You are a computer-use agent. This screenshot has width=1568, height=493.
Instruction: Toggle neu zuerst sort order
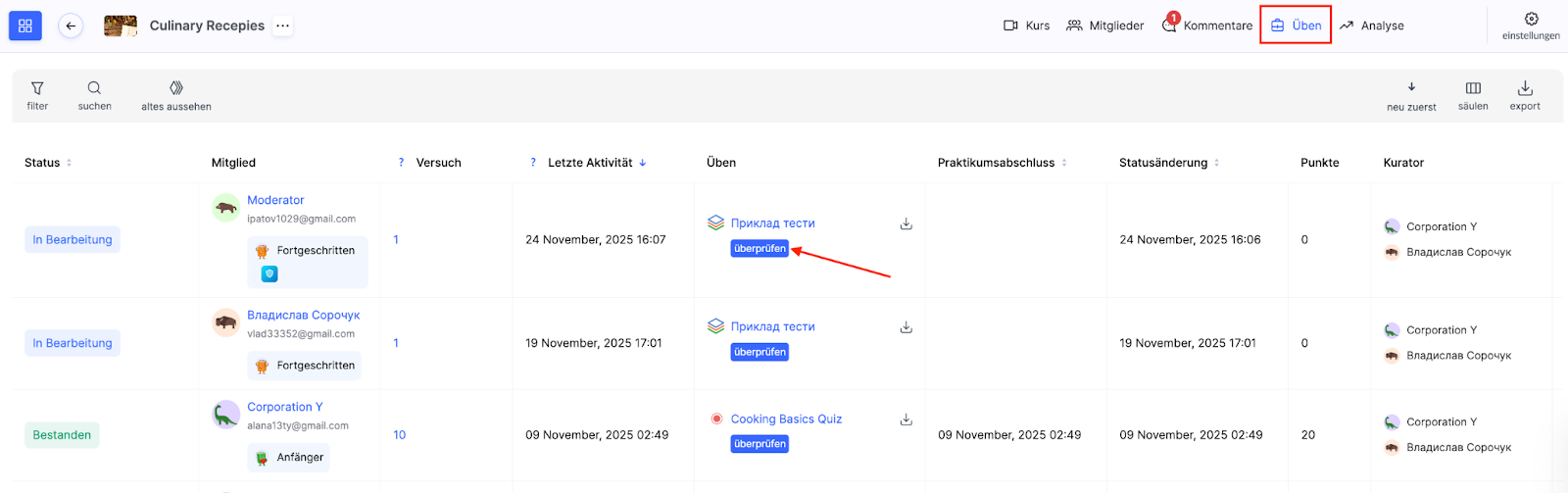(1411, 89)
